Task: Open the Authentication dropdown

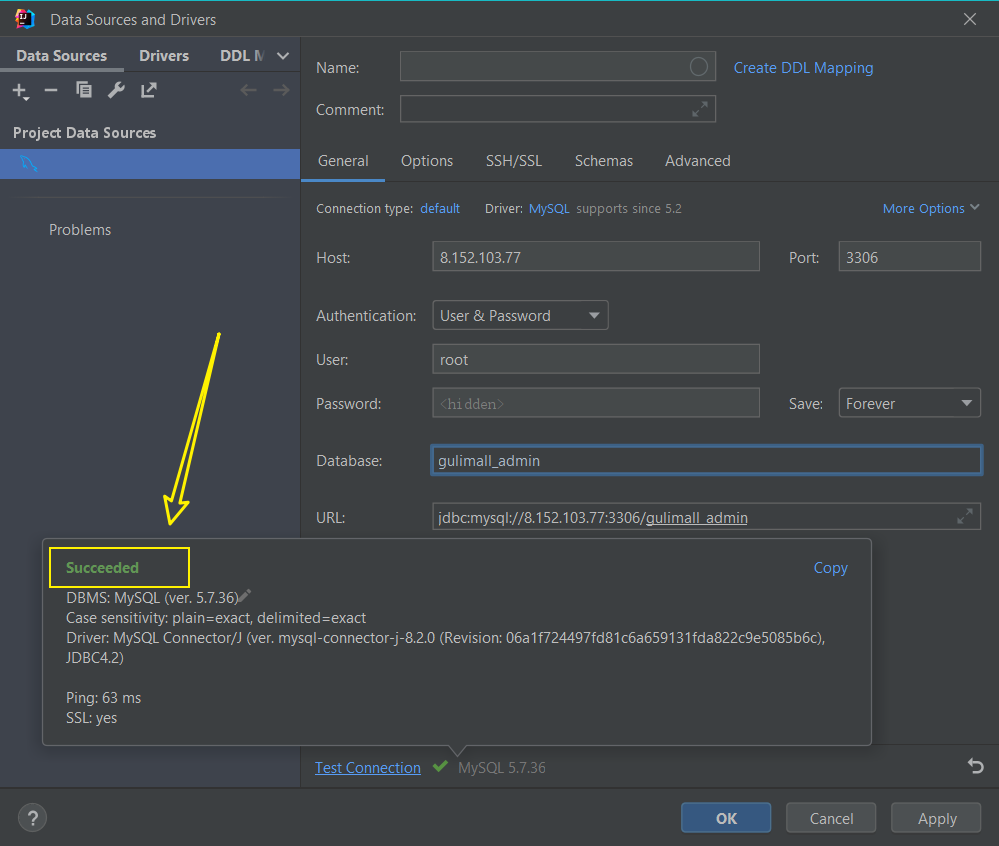Action: [520, 315]
